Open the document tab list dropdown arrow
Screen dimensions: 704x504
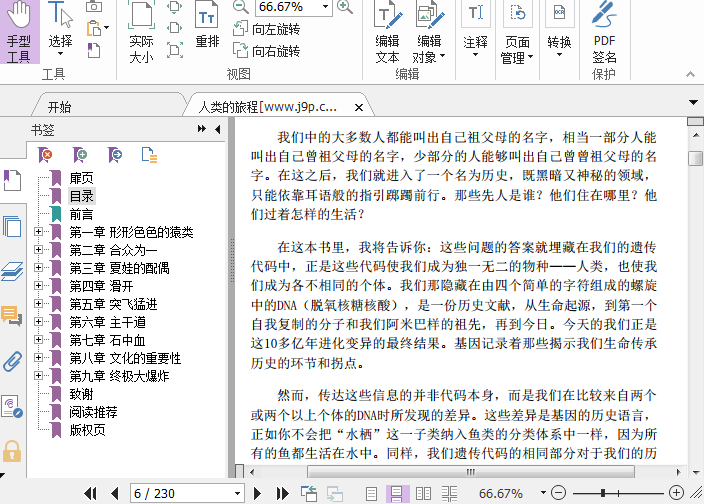[x=693, y=103]
